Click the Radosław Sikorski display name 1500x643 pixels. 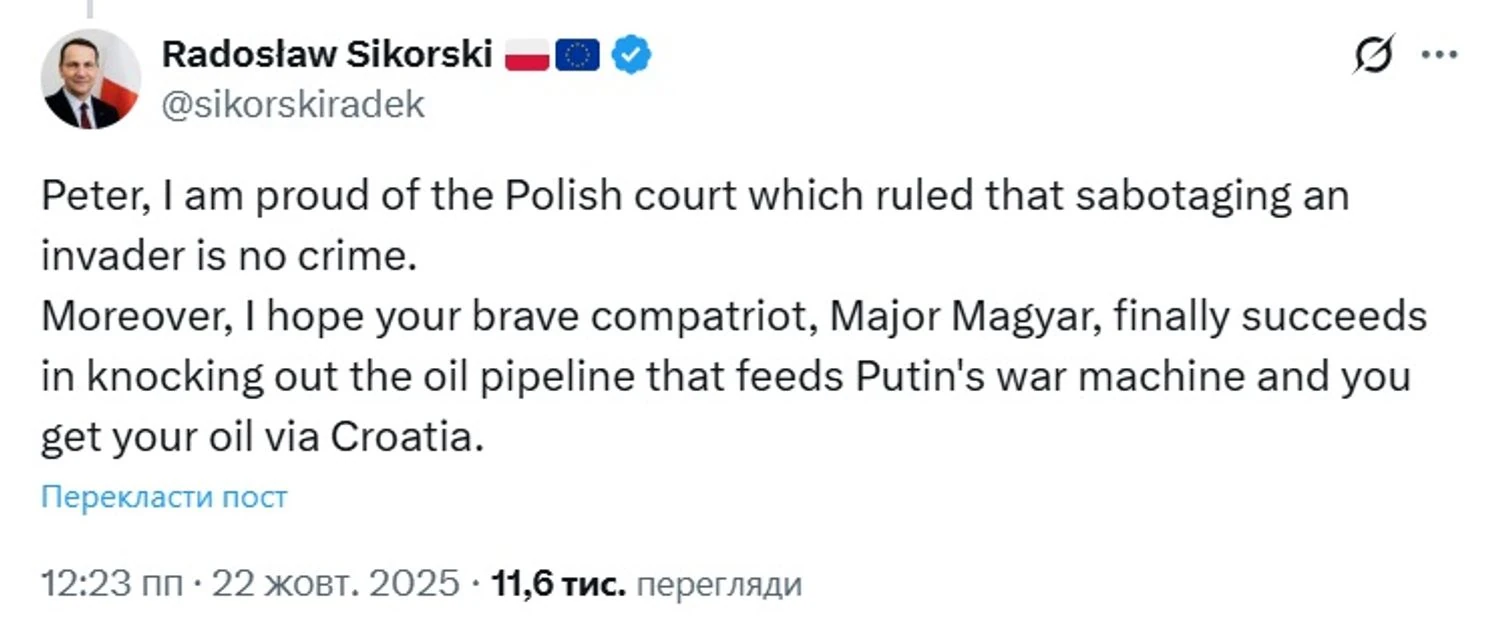point(327,55)
